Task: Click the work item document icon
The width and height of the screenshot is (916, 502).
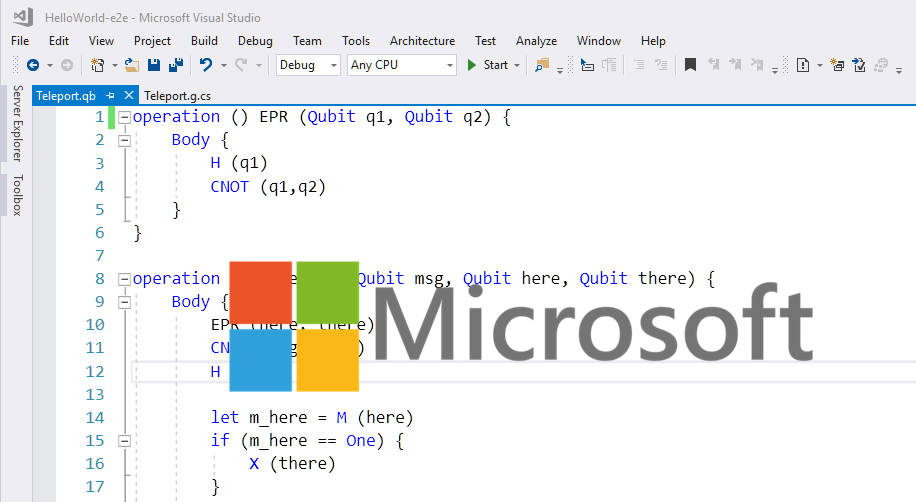Action: coord(803,65)
